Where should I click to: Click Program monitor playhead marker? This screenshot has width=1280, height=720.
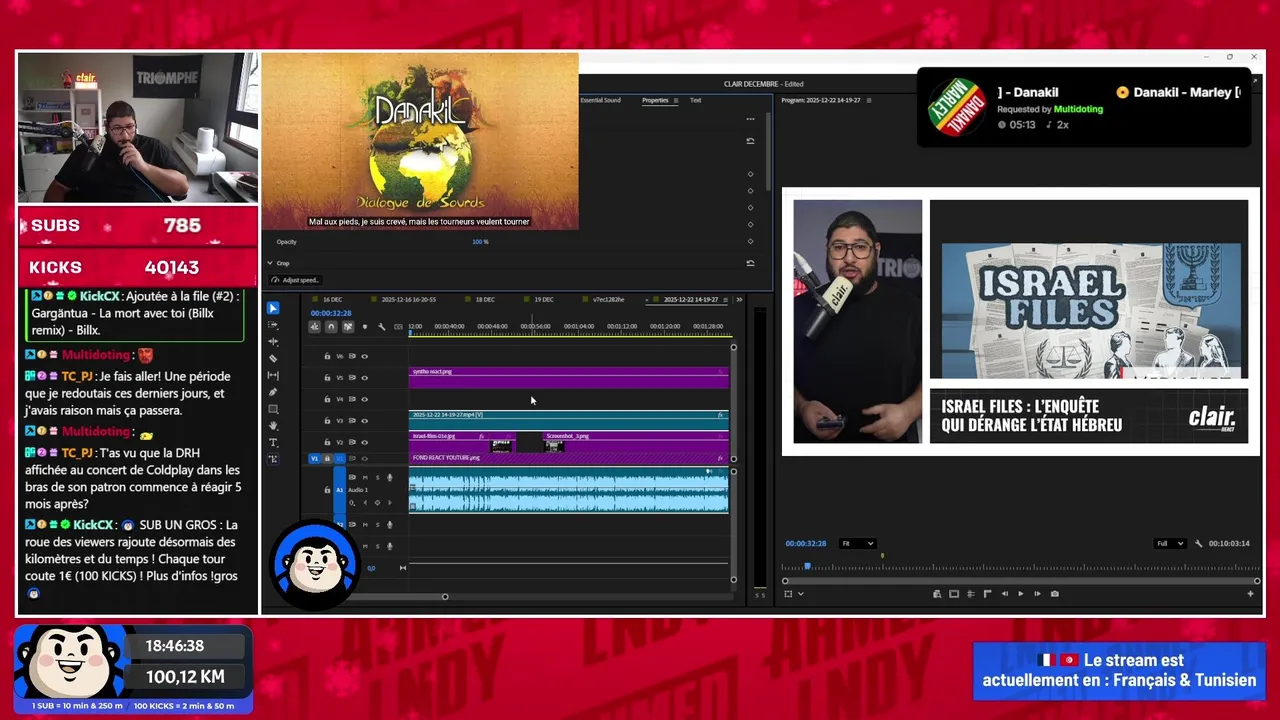tap(807, 566)
